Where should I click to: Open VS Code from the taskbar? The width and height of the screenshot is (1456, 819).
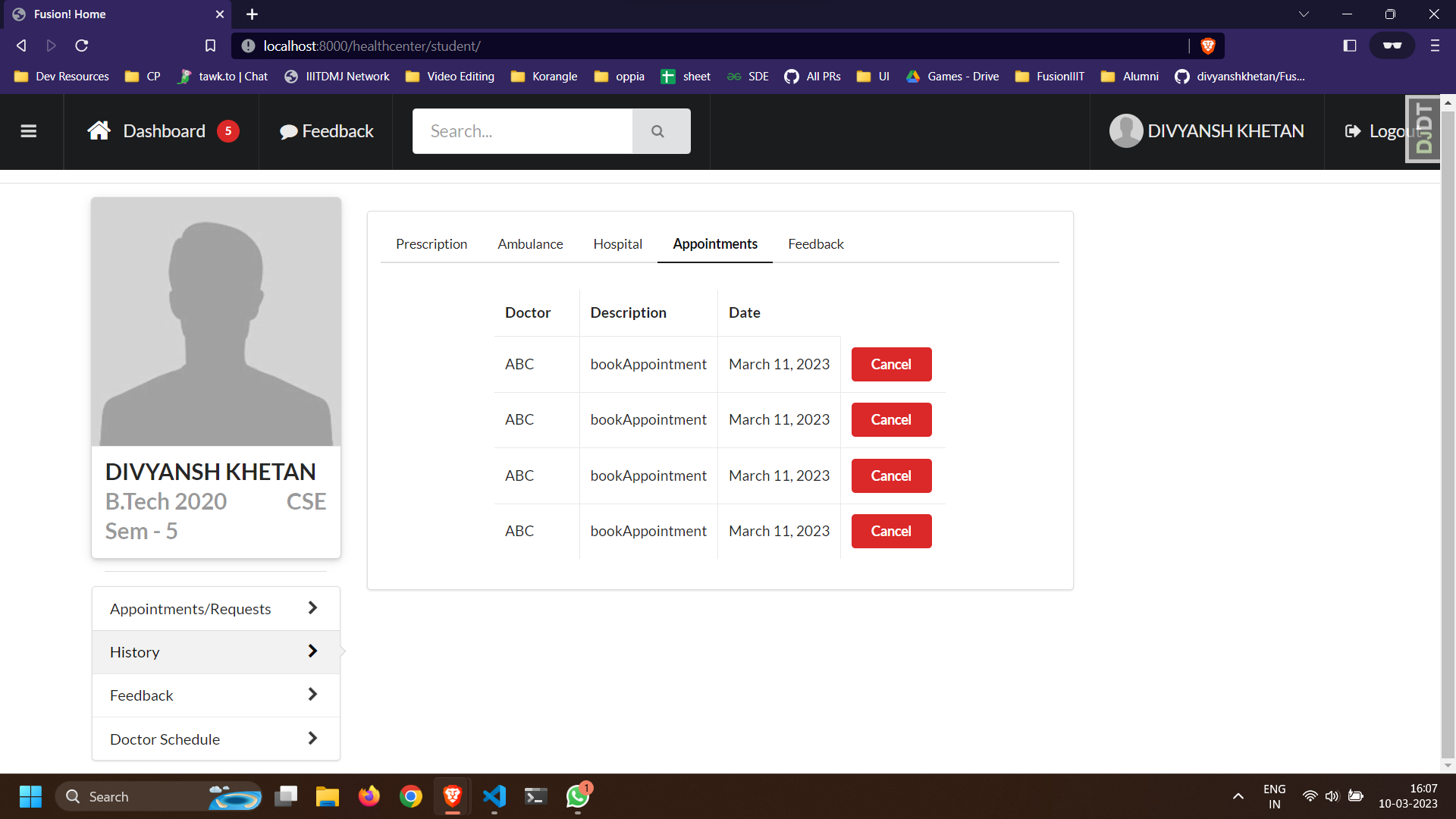pyautogui.click(x=494, y=796)
